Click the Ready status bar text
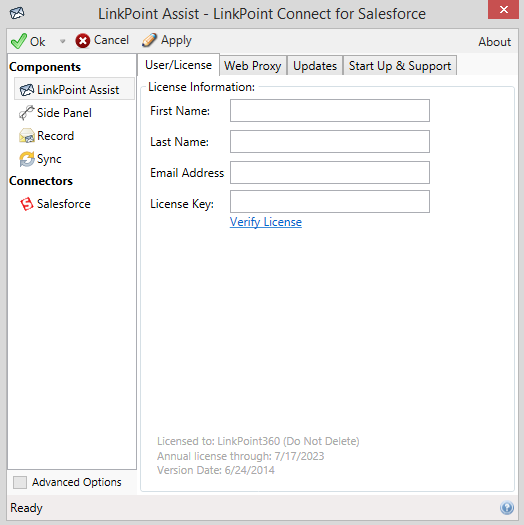The width and height of the screenshot is (524, 525). pyautogui.click(x=26, y=508)
